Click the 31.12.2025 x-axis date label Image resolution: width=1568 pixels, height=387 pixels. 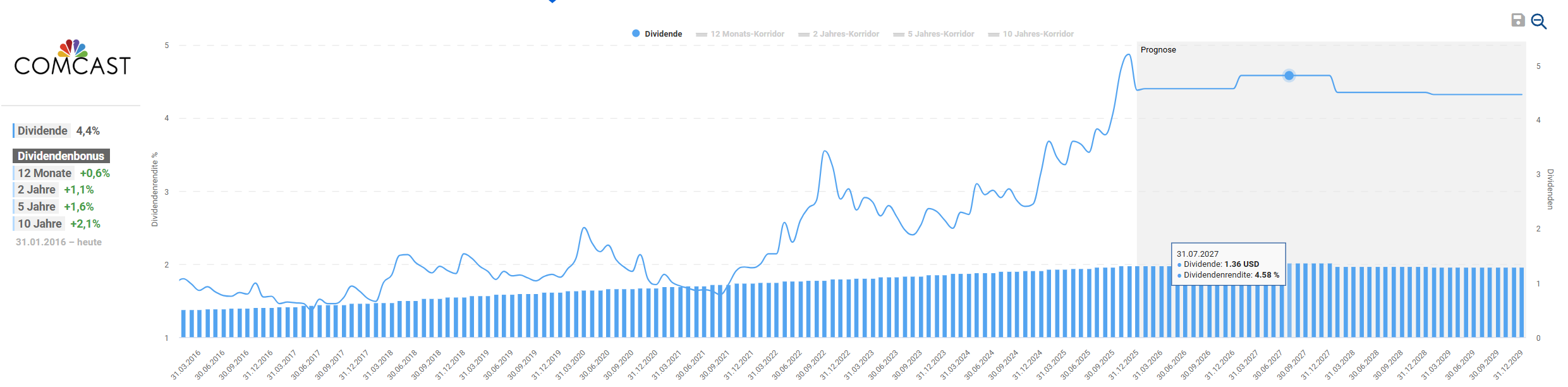[x=1125, y=365]
